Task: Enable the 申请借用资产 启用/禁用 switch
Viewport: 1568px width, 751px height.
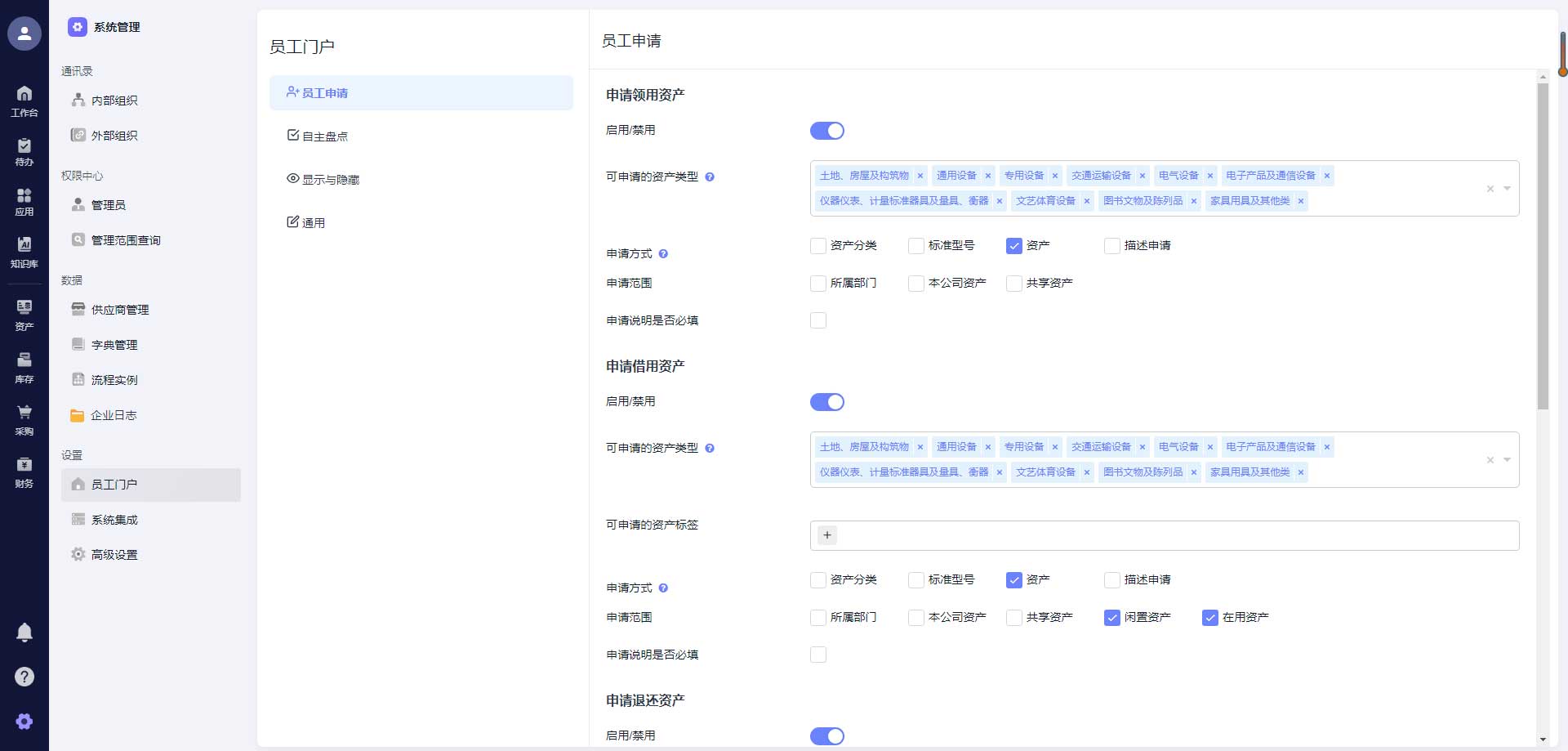Action: tap(827, 401)
